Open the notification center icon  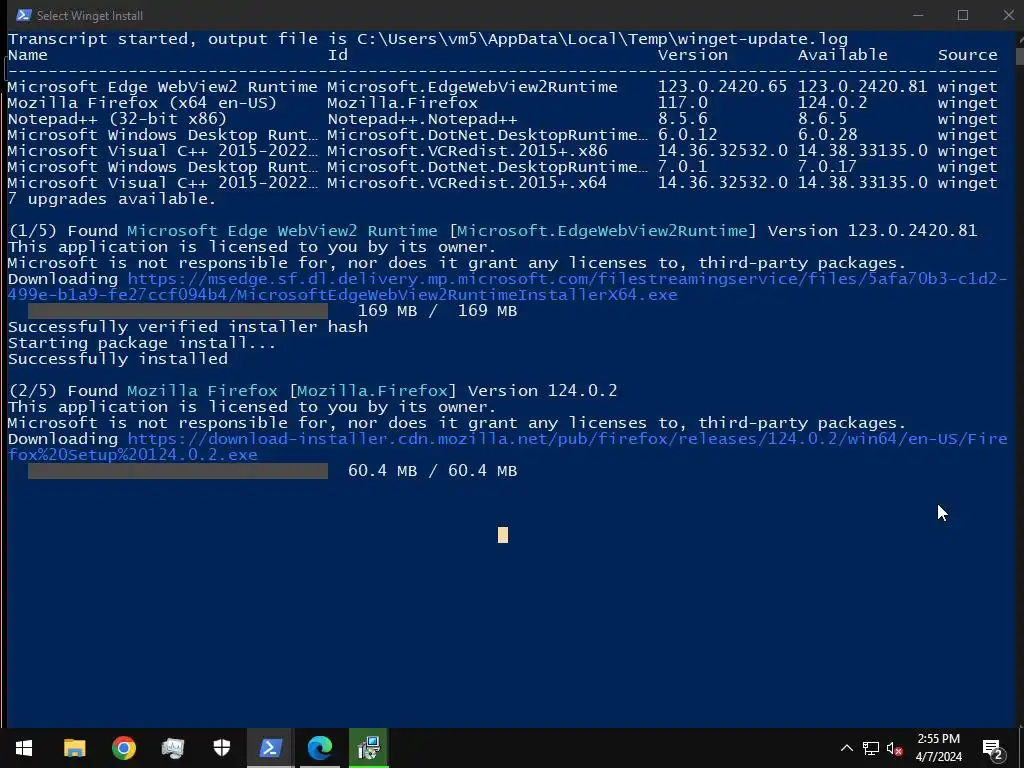[x=993, y=749]
